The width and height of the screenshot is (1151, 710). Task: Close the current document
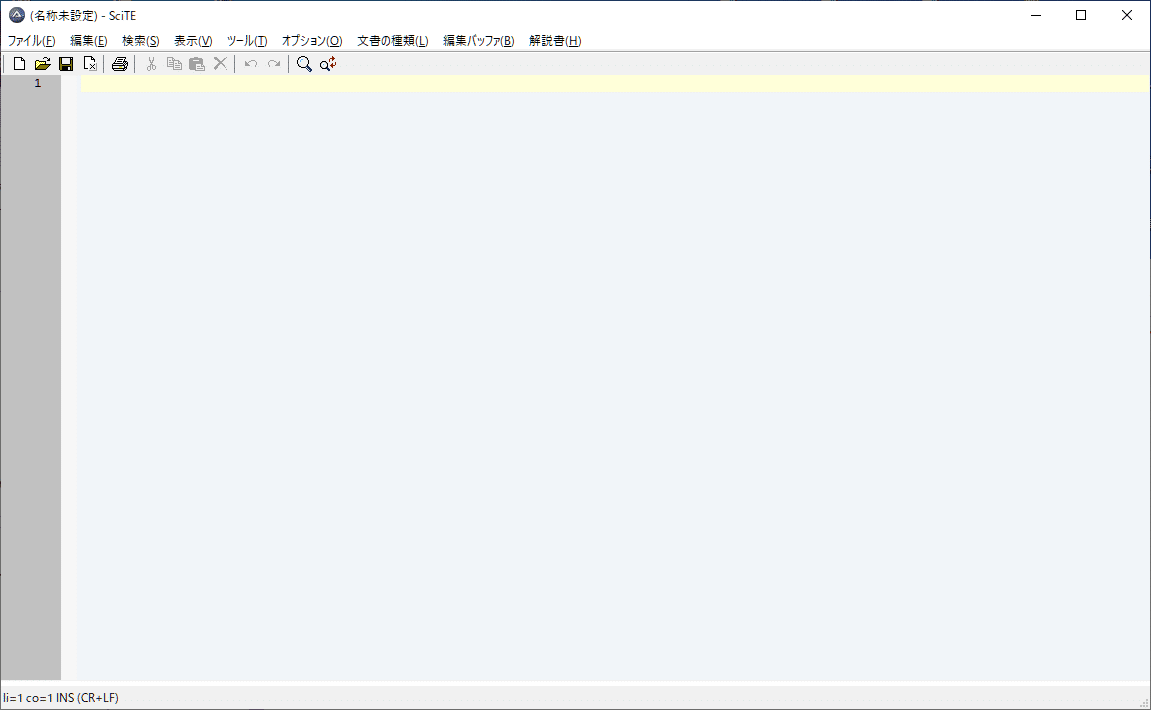(x=90, y=63)
